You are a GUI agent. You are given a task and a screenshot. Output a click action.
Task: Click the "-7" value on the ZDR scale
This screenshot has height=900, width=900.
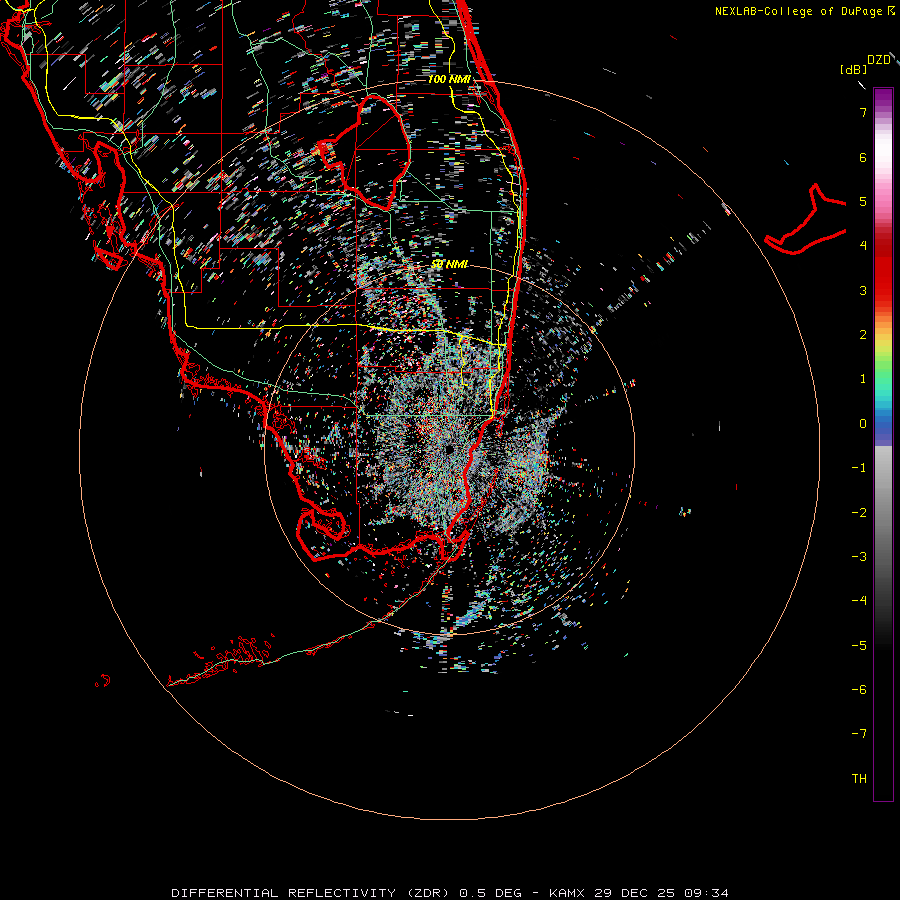click(x=859, y=734)
